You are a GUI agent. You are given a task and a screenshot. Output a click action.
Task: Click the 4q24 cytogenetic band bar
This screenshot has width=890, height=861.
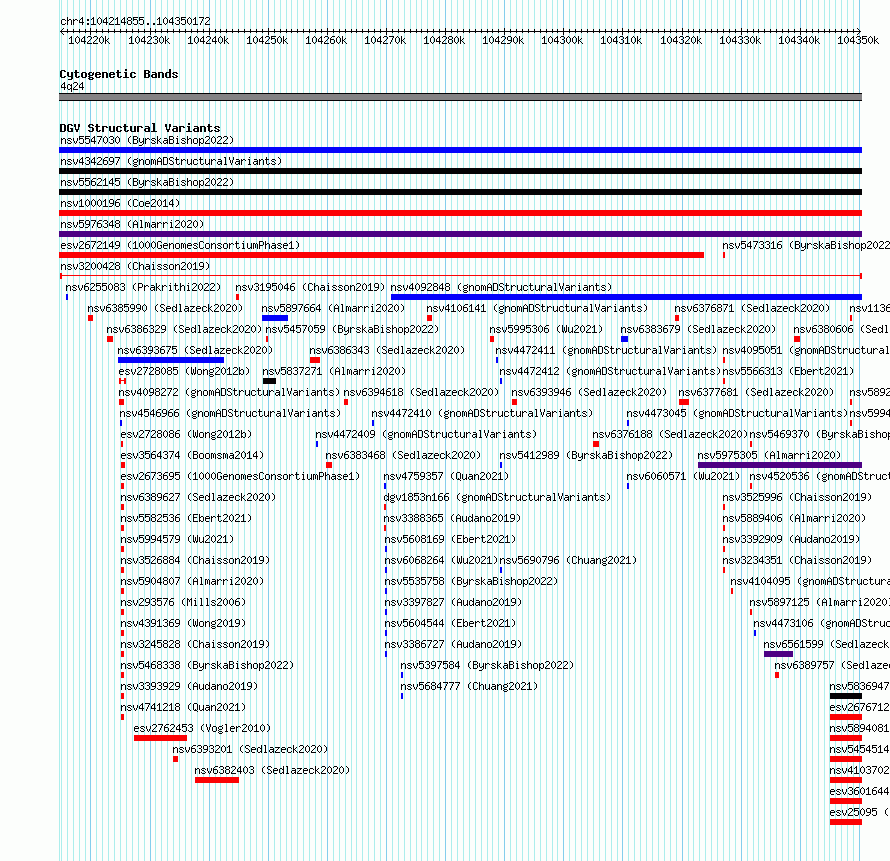click(x=460, y=97)
